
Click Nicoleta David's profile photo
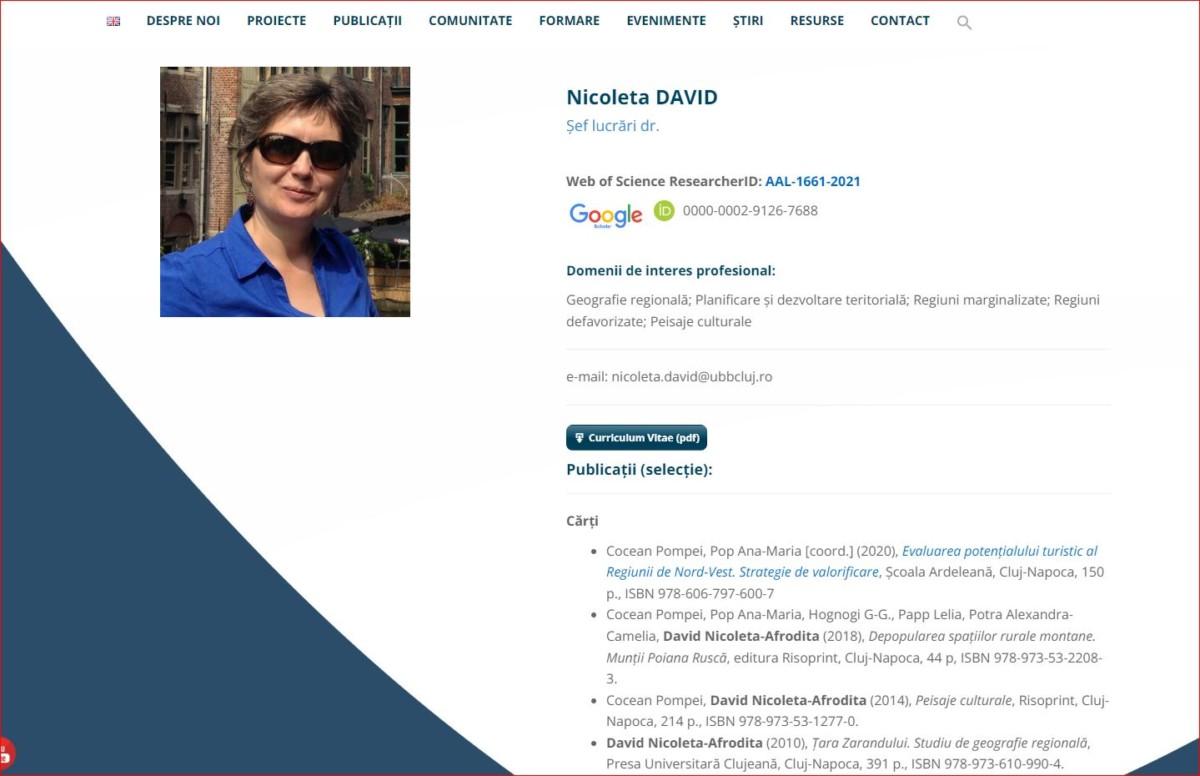(x=285, y=192)
